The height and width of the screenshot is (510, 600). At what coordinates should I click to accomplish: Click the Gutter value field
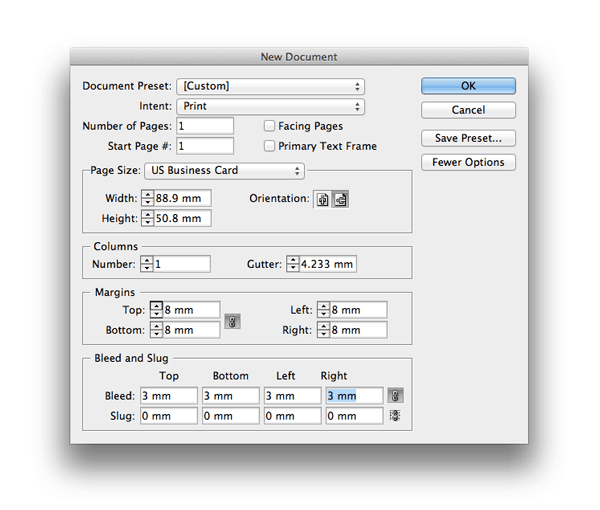point(328,264)
